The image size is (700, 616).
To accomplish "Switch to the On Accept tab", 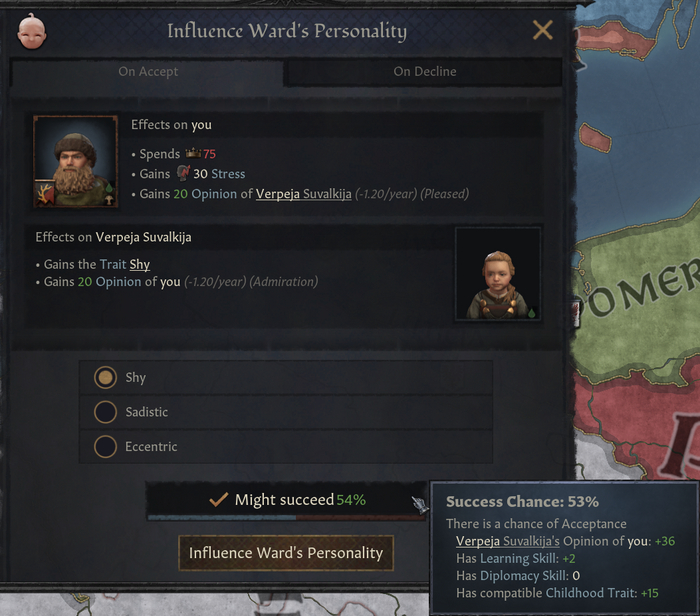I will point(148,71).
